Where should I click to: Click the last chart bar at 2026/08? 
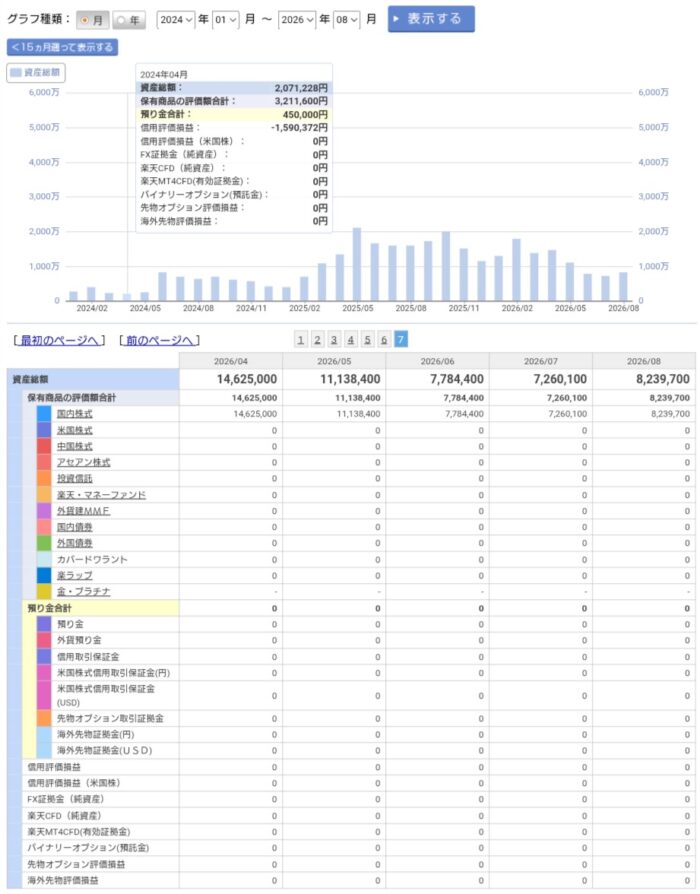623,287
